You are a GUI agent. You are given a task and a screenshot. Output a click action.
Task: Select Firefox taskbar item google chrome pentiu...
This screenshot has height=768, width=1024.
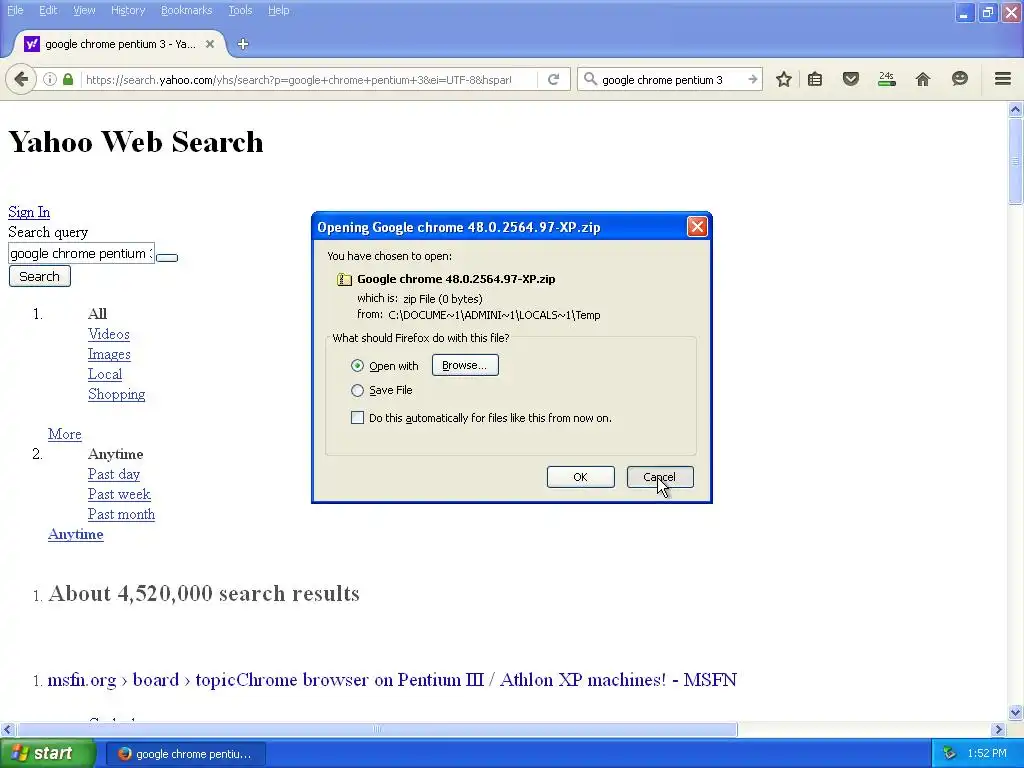(185, 754)
